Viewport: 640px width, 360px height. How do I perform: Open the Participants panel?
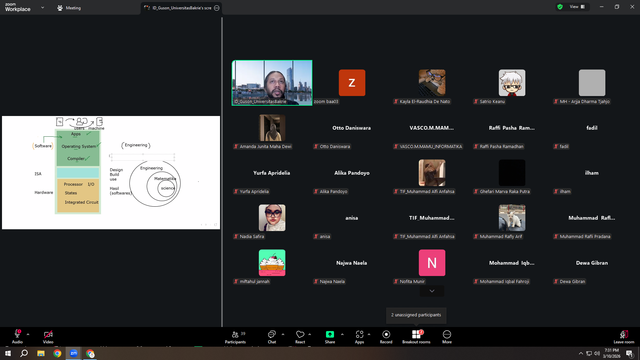[x=236, y=337]
